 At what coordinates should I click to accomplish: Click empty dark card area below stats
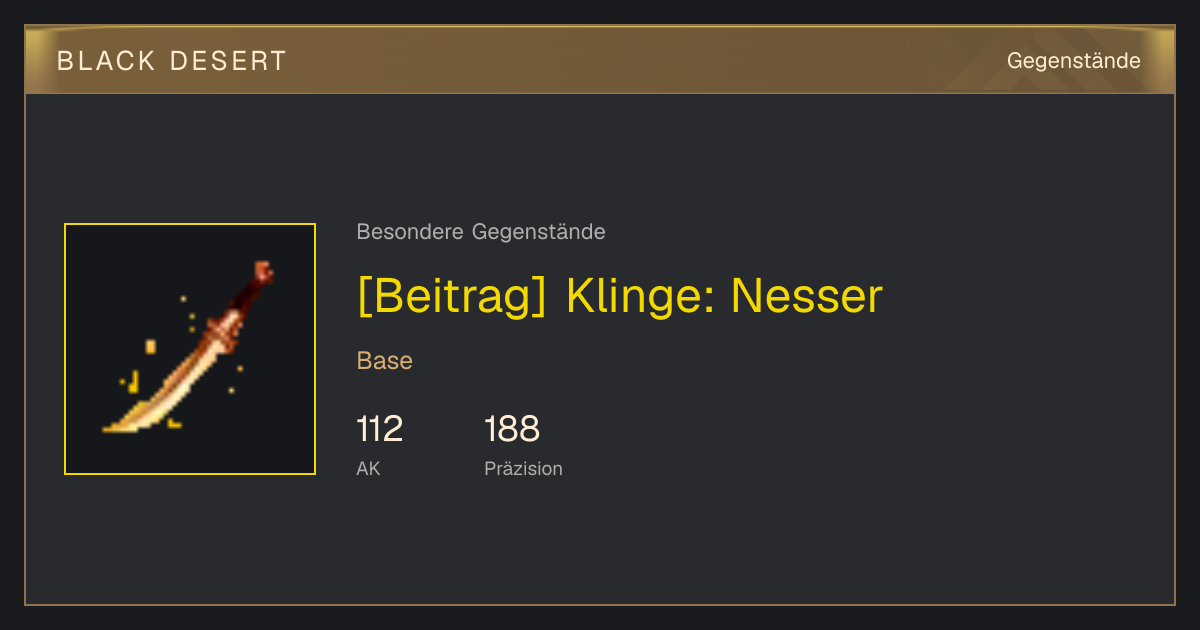(x=600, y=545)
